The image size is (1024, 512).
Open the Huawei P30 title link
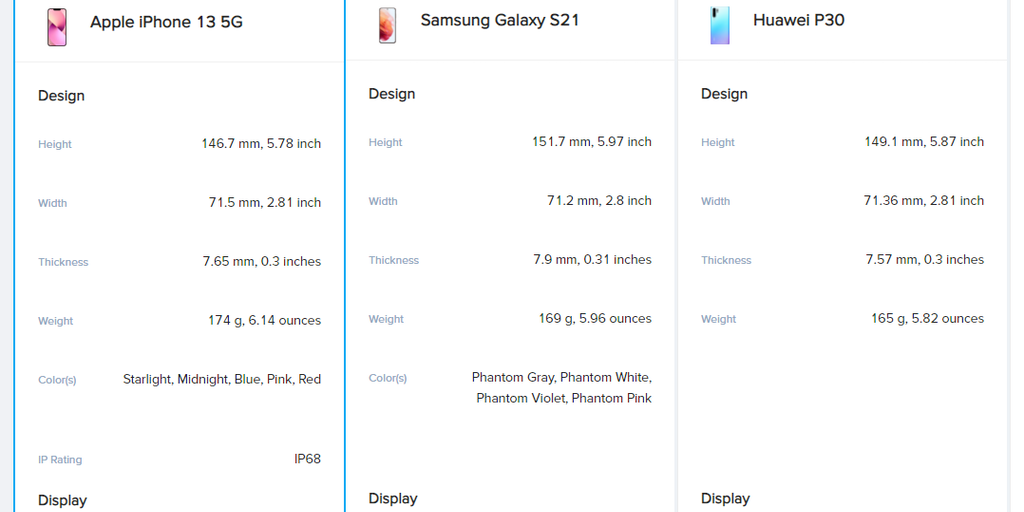point(798,20)
